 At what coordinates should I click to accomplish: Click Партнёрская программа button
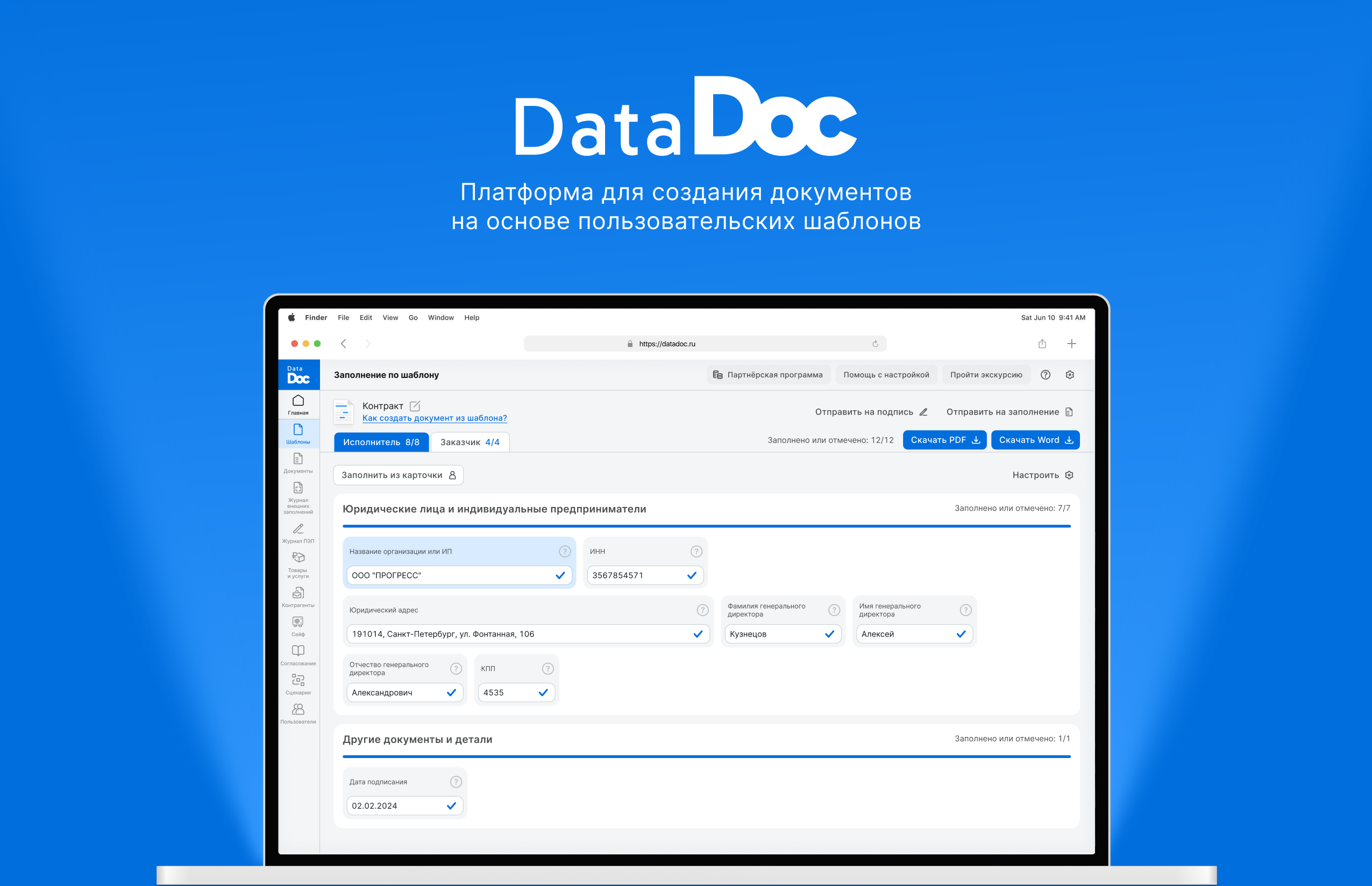769,375
